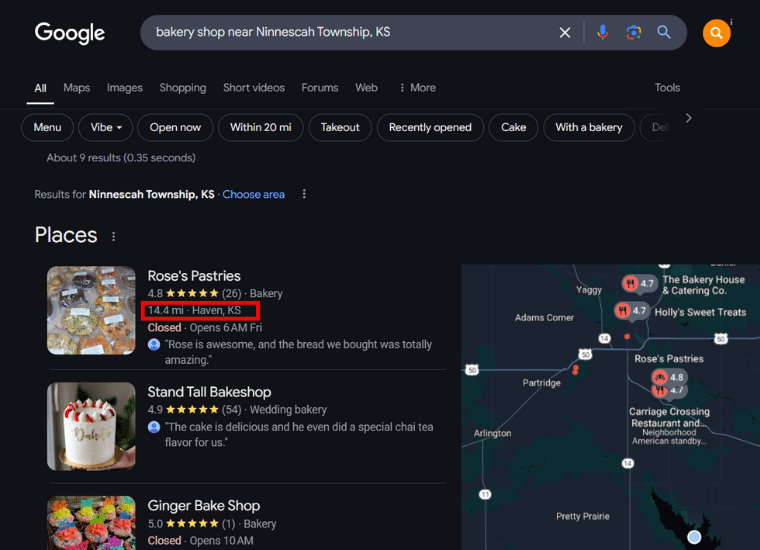Toggle the With a bakery filter
This screenshot has width=760, height=550.
589,127
